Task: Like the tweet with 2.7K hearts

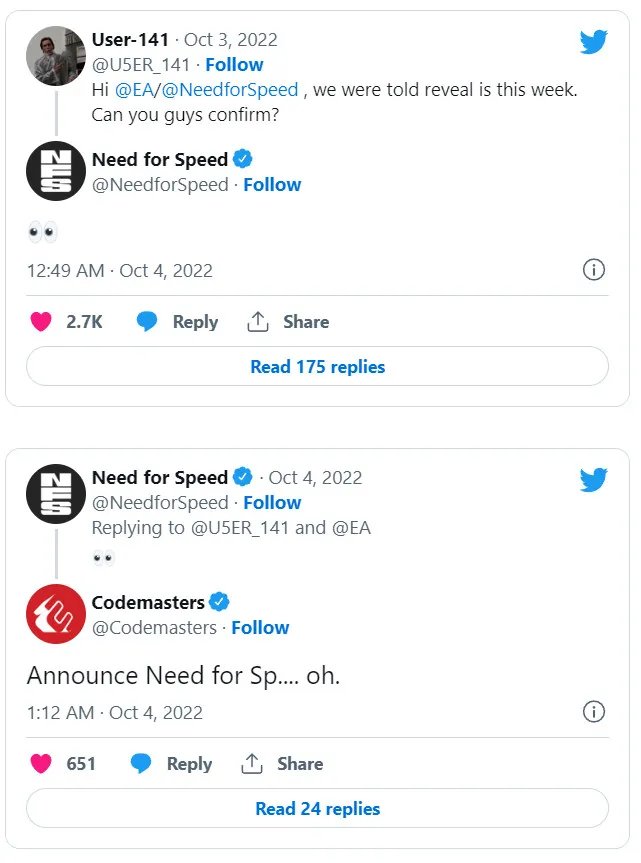Action: 41,322
